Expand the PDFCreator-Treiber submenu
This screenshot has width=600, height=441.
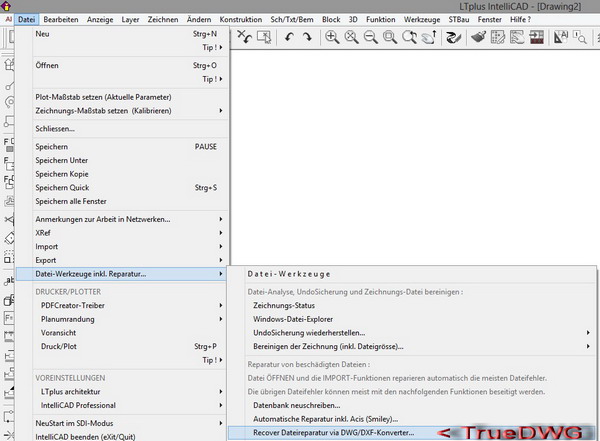[221, 305]
